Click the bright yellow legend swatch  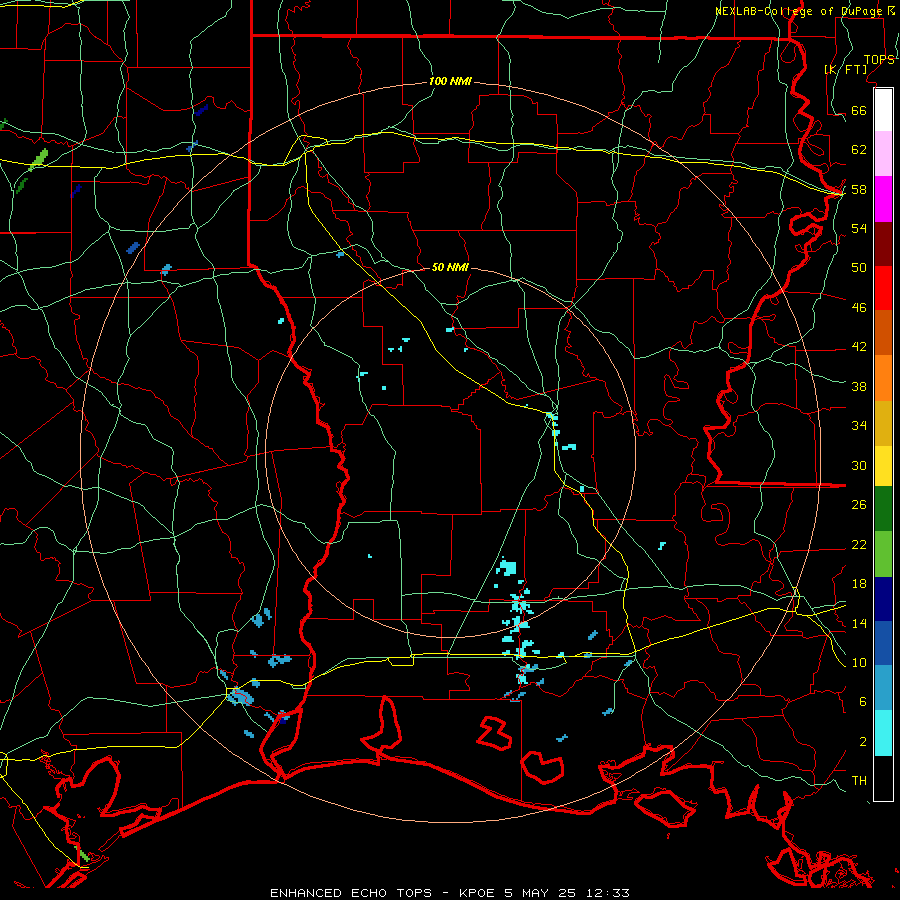(x=883, y=466)
